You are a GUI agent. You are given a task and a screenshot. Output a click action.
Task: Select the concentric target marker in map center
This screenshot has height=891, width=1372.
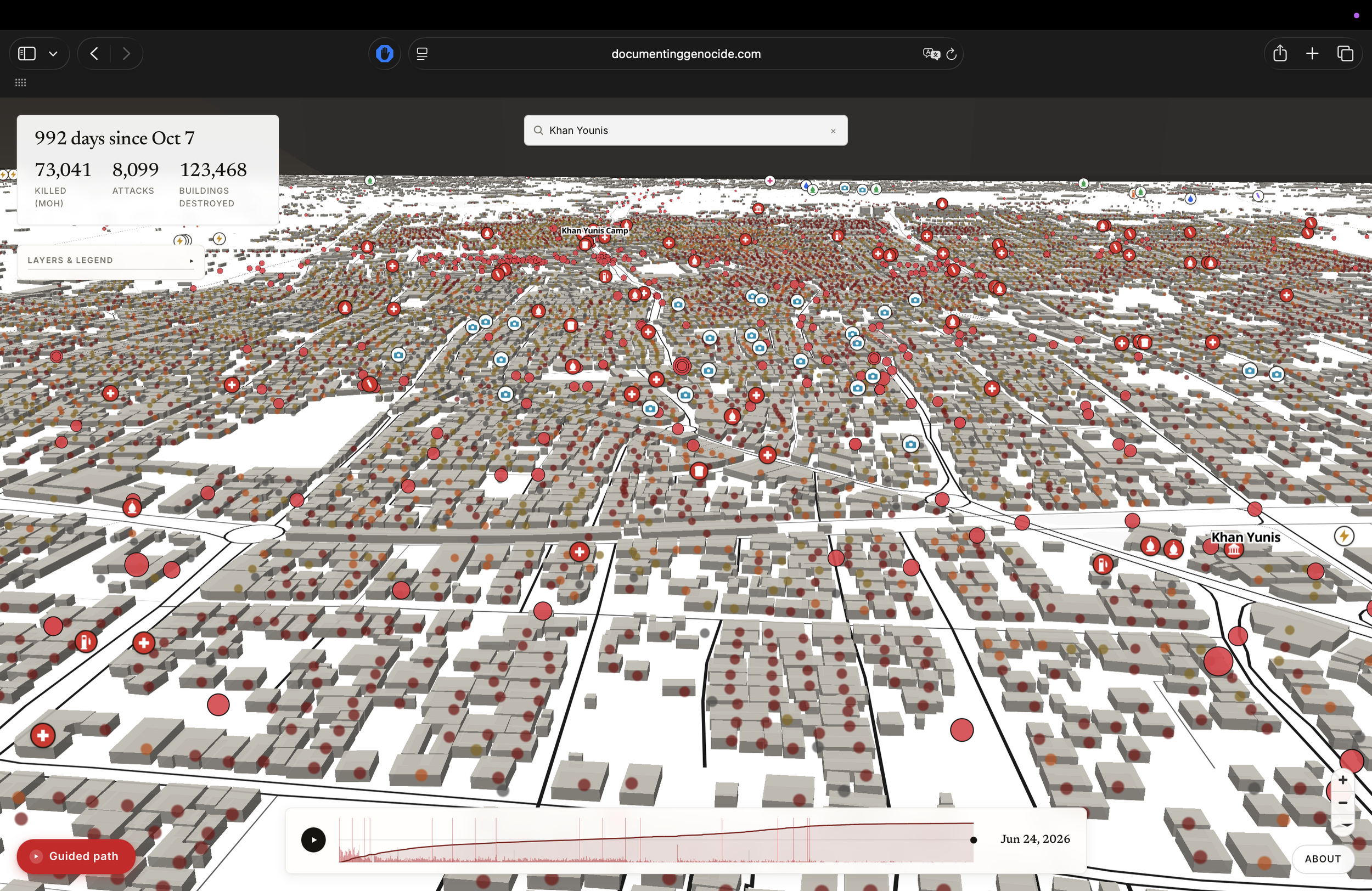682,365
